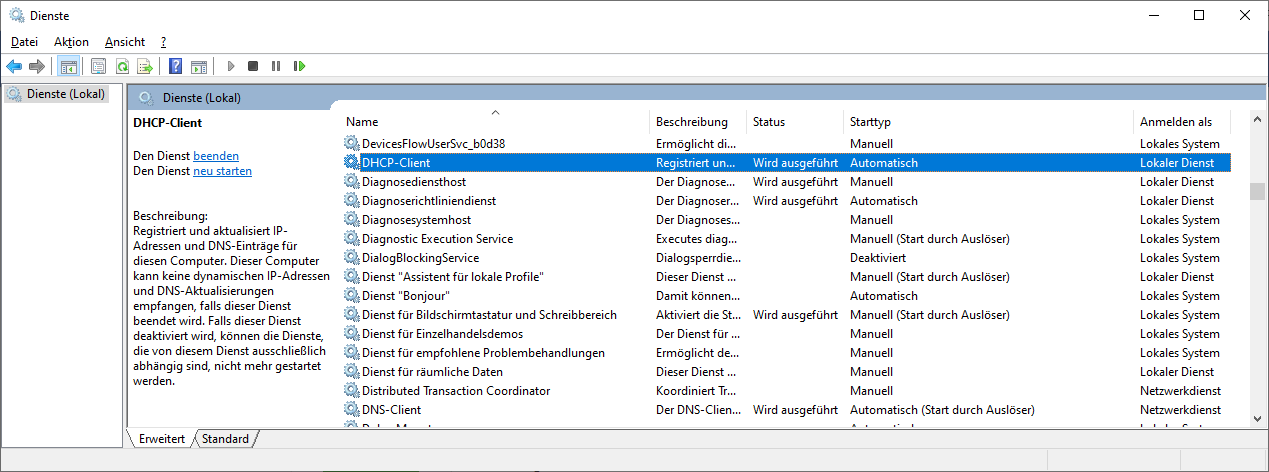Click the green Refresh toolbar icon
1269x472 pixels.
122,66
